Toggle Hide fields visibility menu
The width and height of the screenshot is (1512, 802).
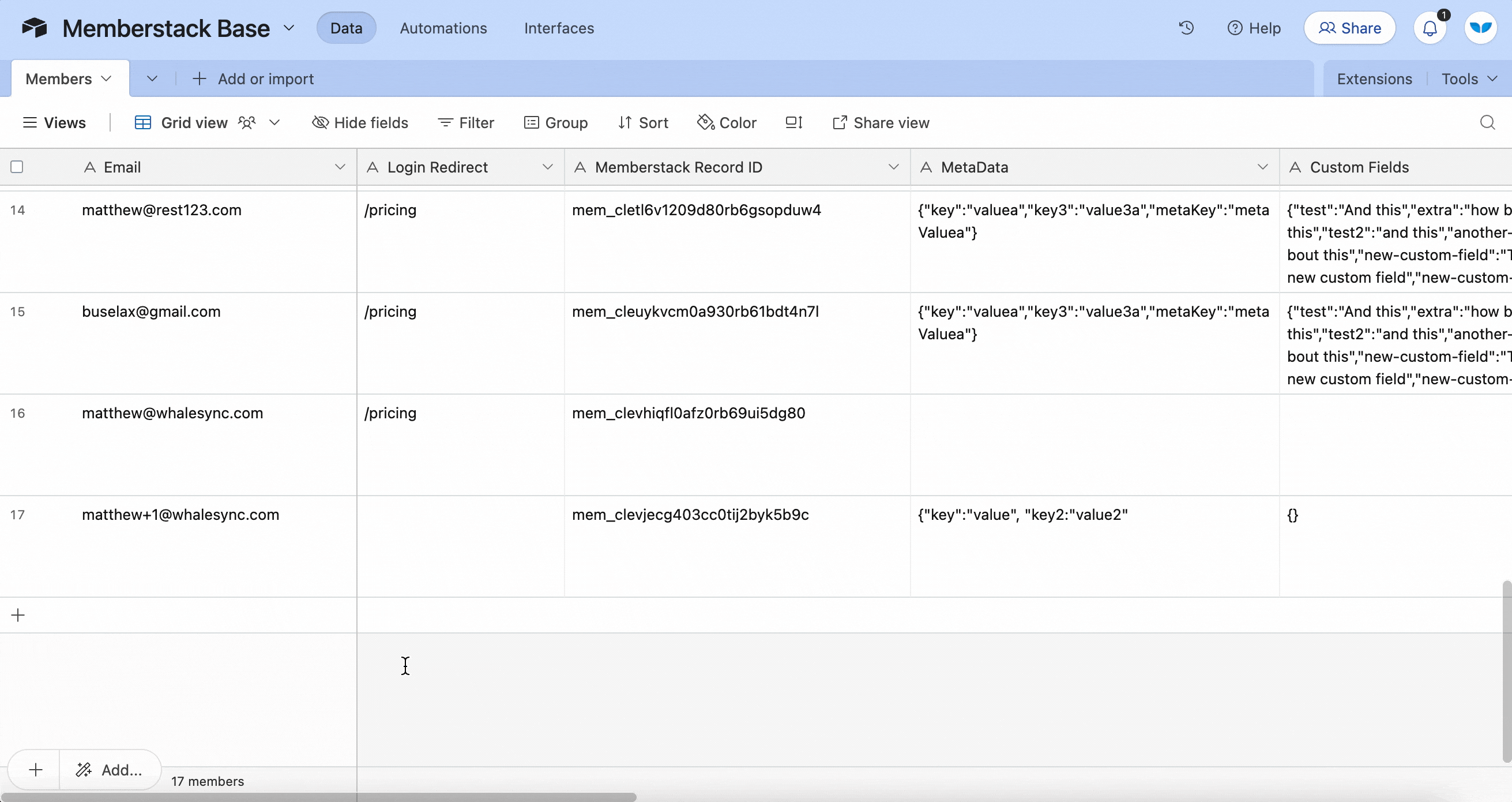pos(360,122)
